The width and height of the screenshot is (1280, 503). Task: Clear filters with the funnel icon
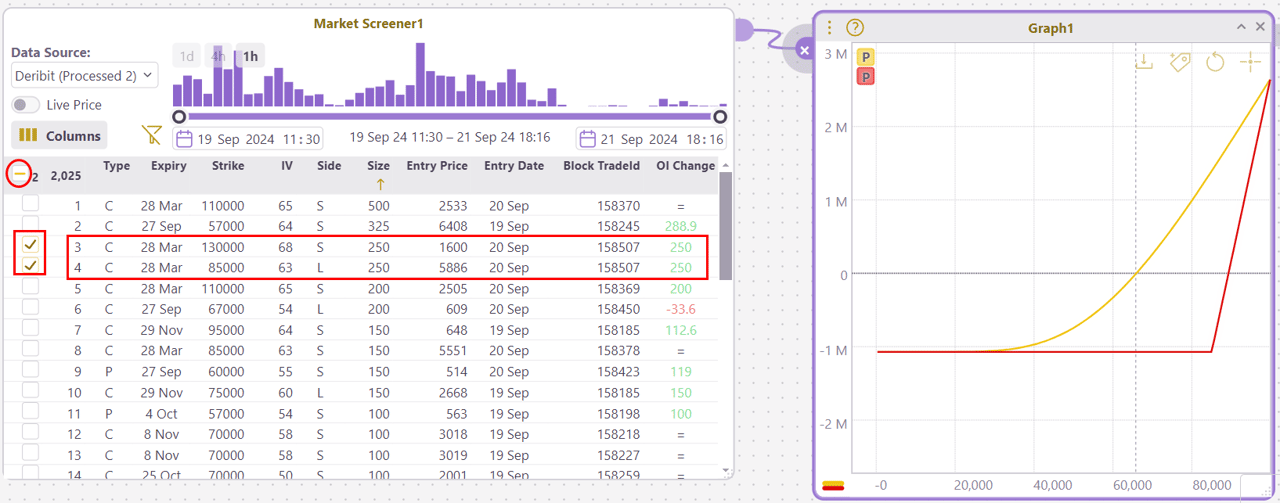point(151,134)
